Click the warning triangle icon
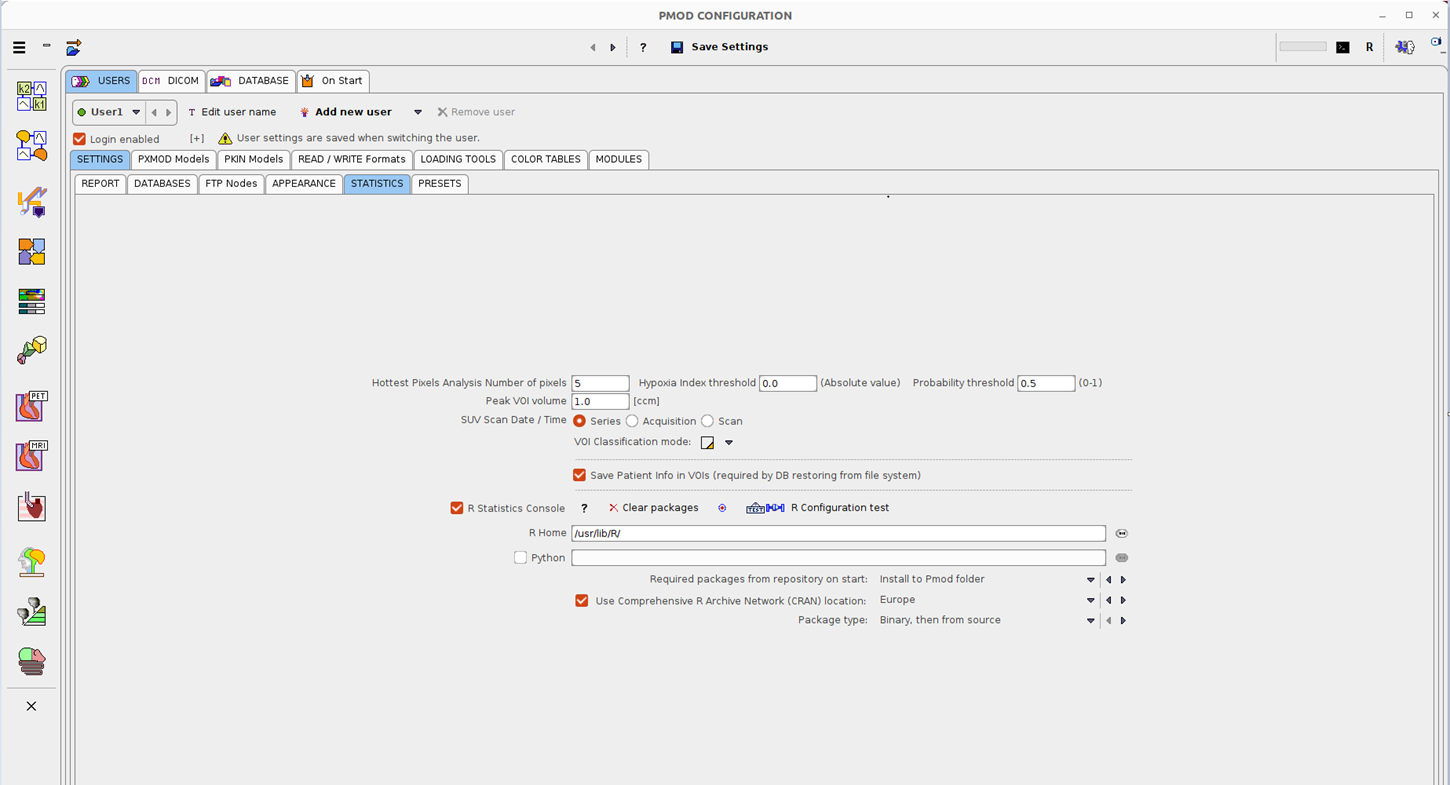This screenshot has height=785, width=1450. (225, 139)
